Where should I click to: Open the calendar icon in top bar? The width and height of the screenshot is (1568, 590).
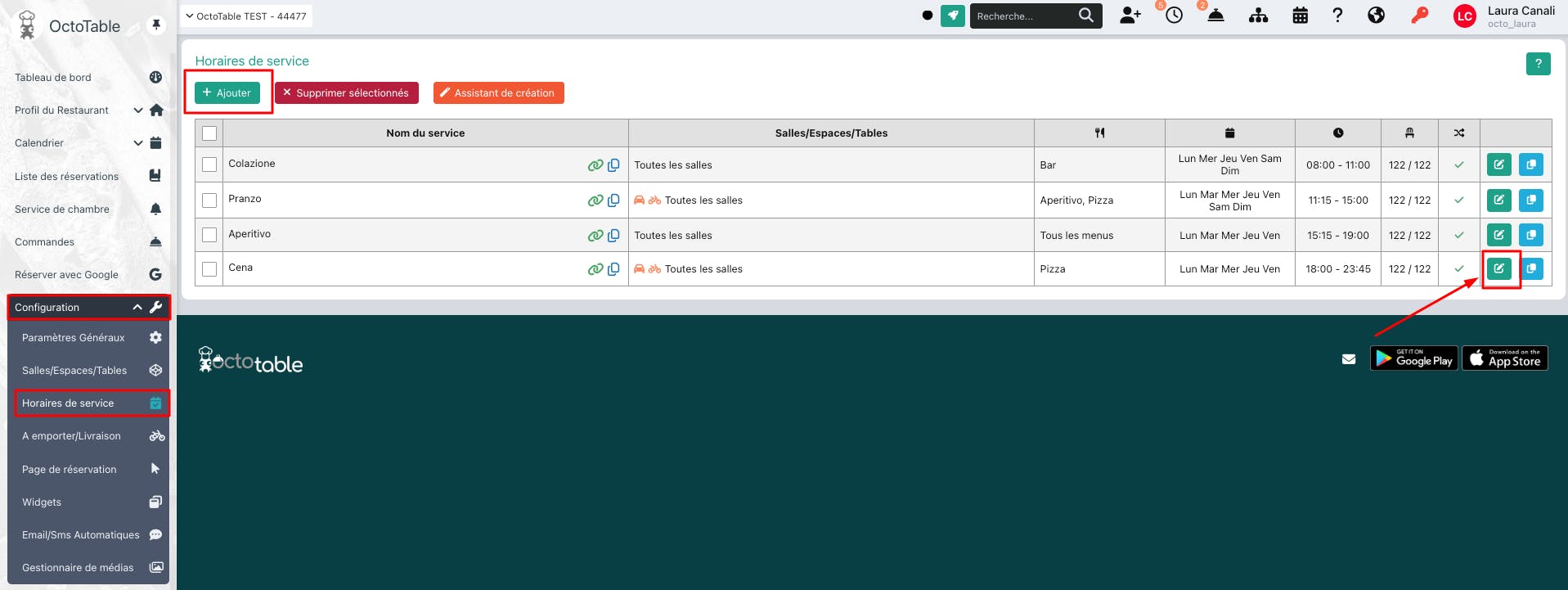click(x=1300, y=16)
